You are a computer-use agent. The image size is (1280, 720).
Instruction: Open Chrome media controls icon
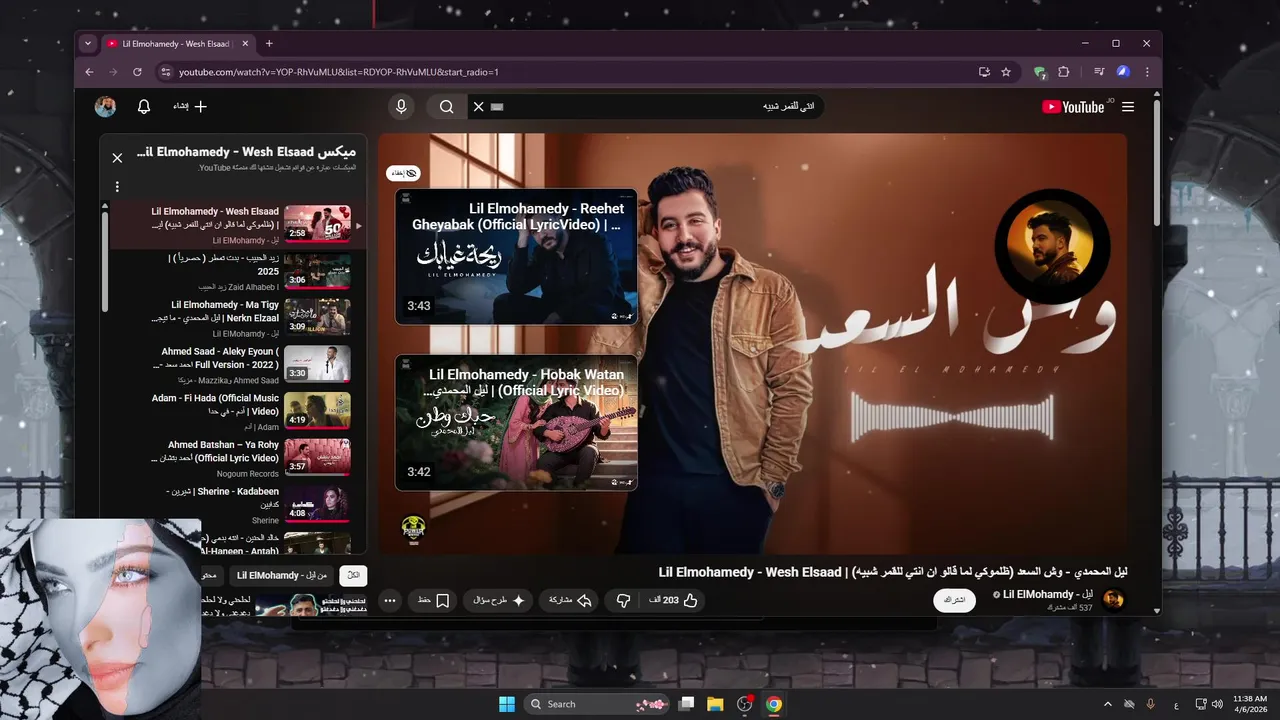tap(1099, 72)
